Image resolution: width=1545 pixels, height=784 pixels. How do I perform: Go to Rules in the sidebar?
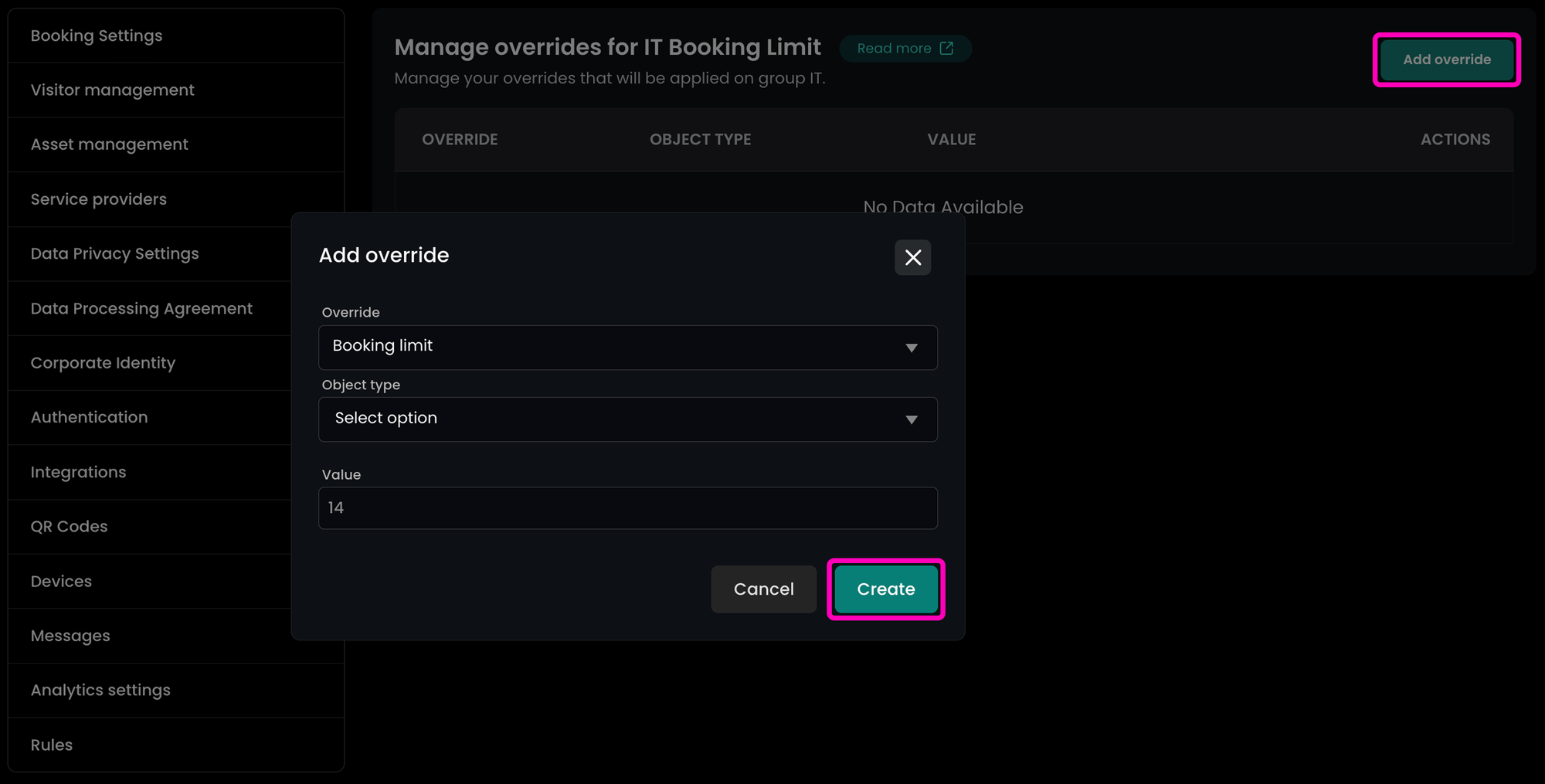(52, 745)
